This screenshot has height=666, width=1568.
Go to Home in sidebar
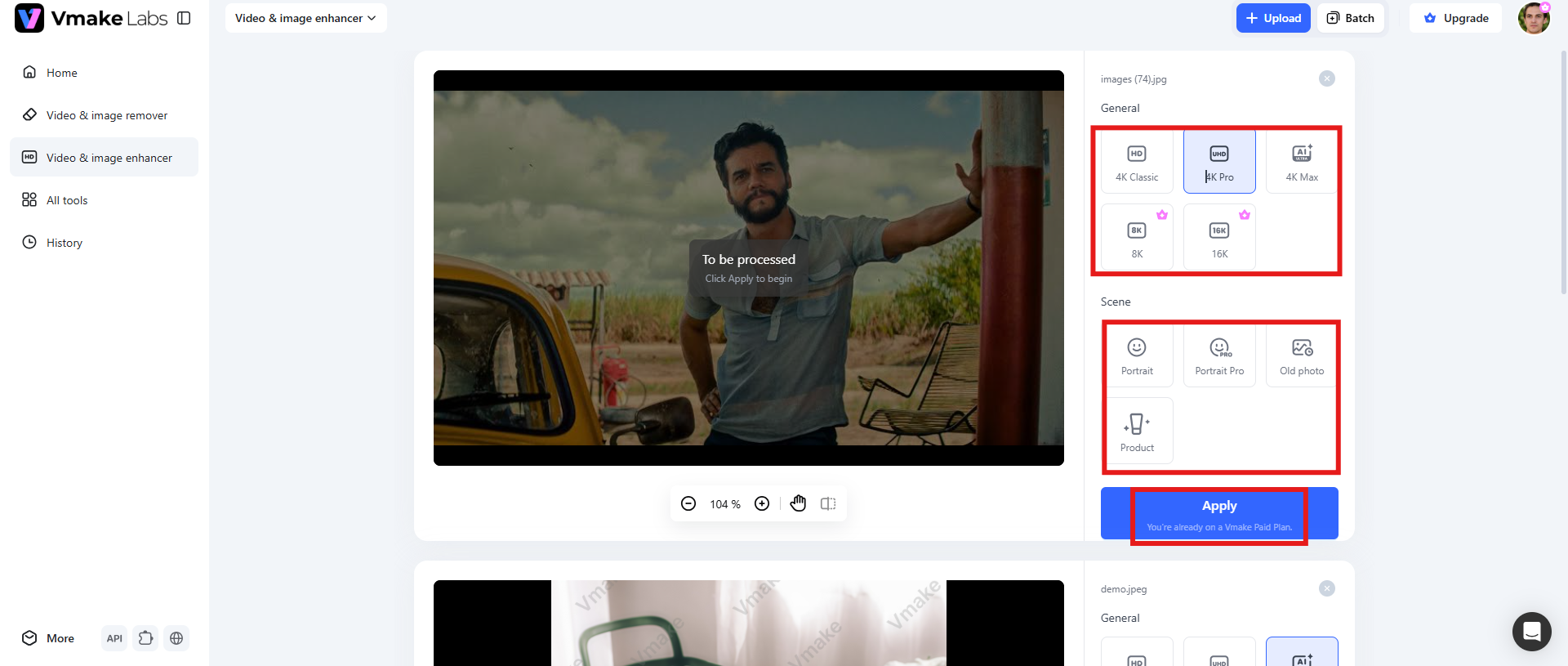(x=104, y=73)
